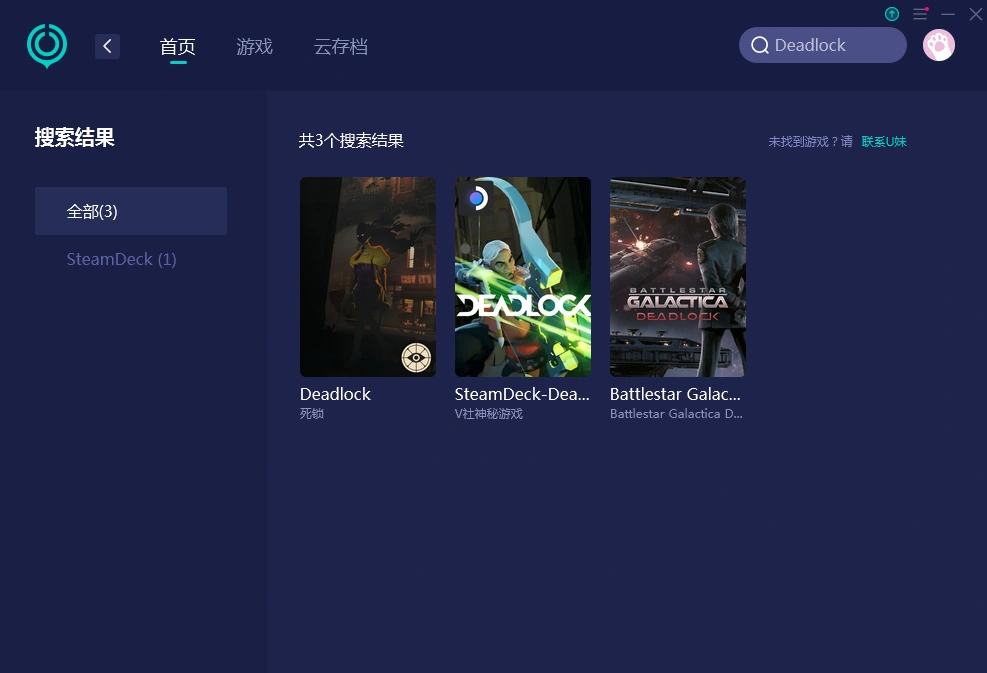Open the 首页 tab
The height and width of the screenshot is (673, 987).
pos(178,47)
